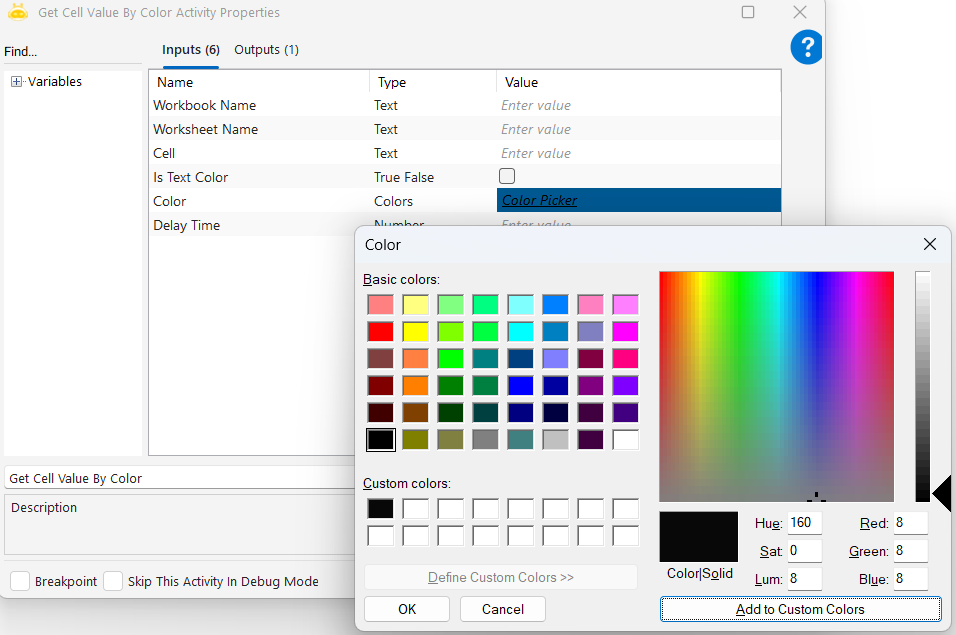The height and width of the screenshot is (635, 956).
Task: Check Skip This Activity In Debug Mode
Action: (x=113, y=581)
